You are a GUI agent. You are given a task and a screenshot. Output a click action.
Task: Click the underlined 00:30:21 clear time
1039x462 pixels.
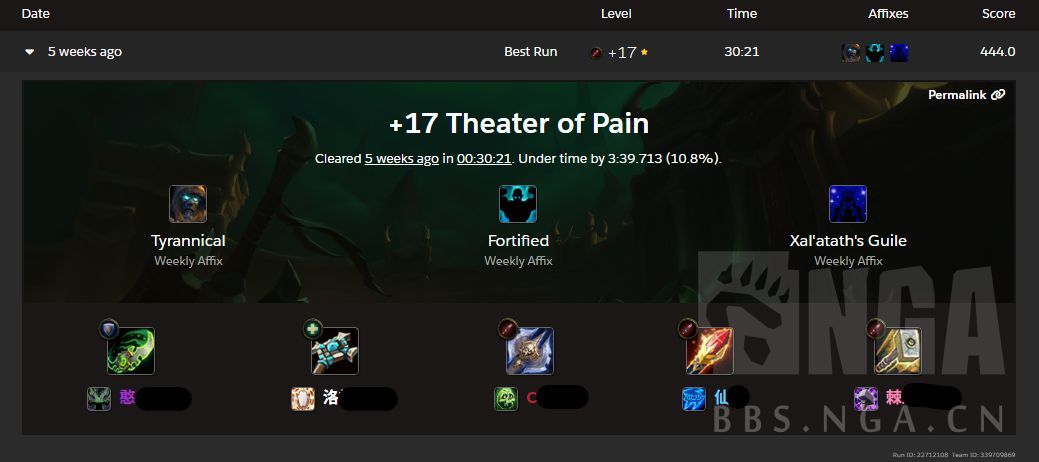tap(484, 159)
